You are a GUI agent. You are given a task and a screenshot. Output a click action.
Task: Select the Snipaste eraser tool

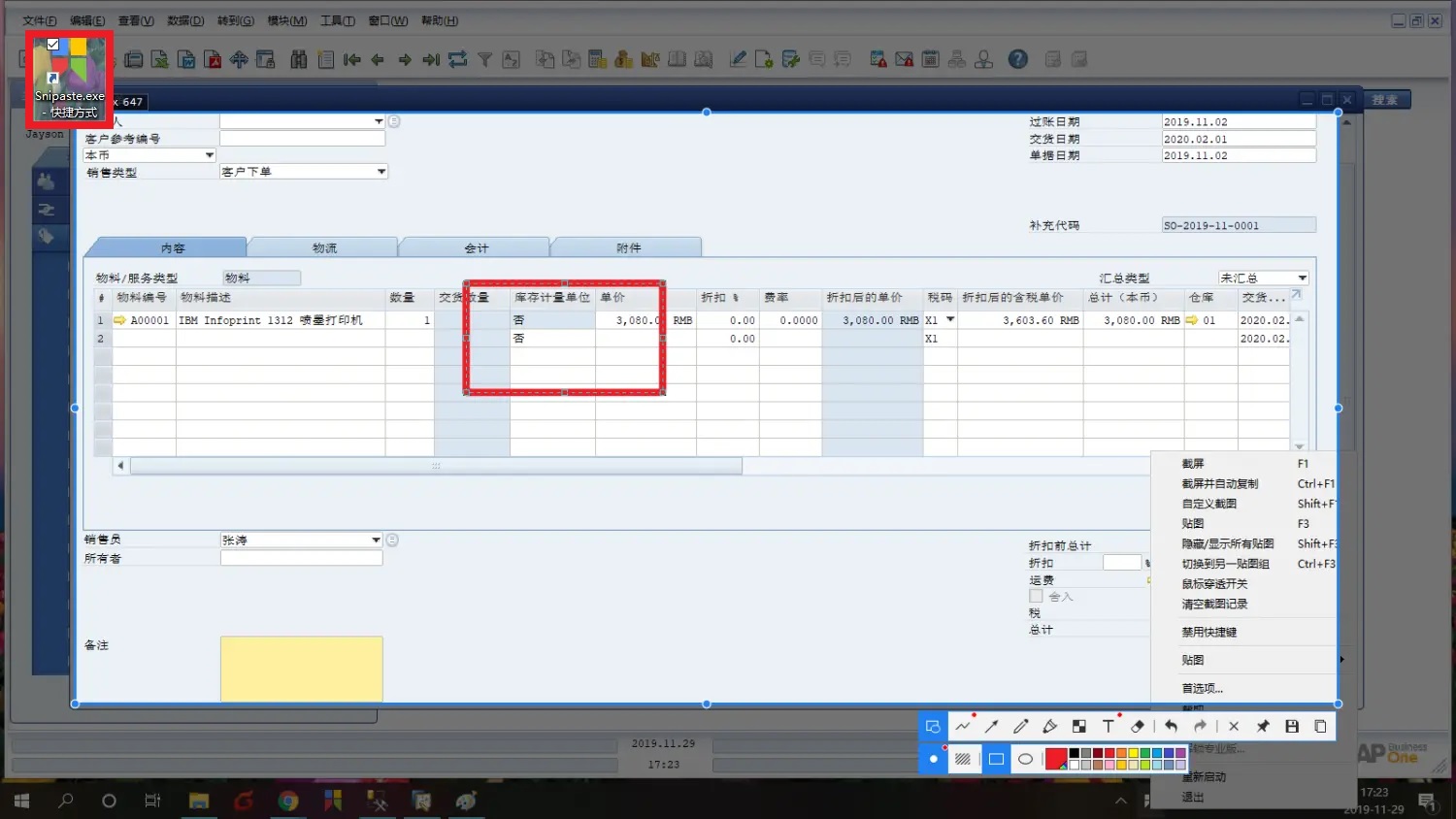[1138, 726]
